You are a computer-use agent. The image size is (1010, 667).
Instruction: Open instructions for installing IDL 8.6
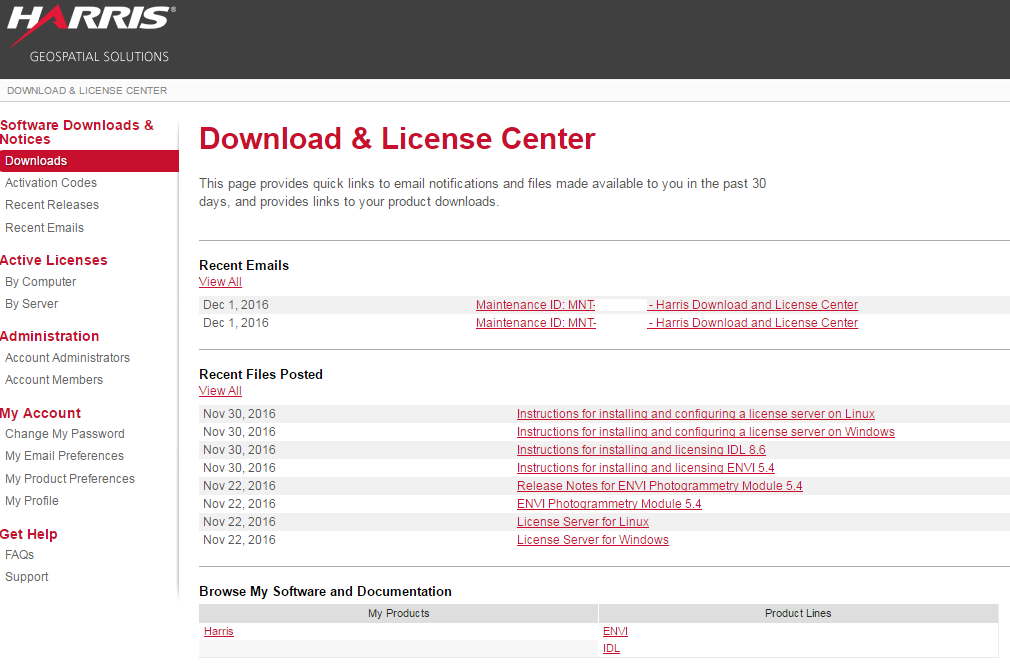[640, 450]
